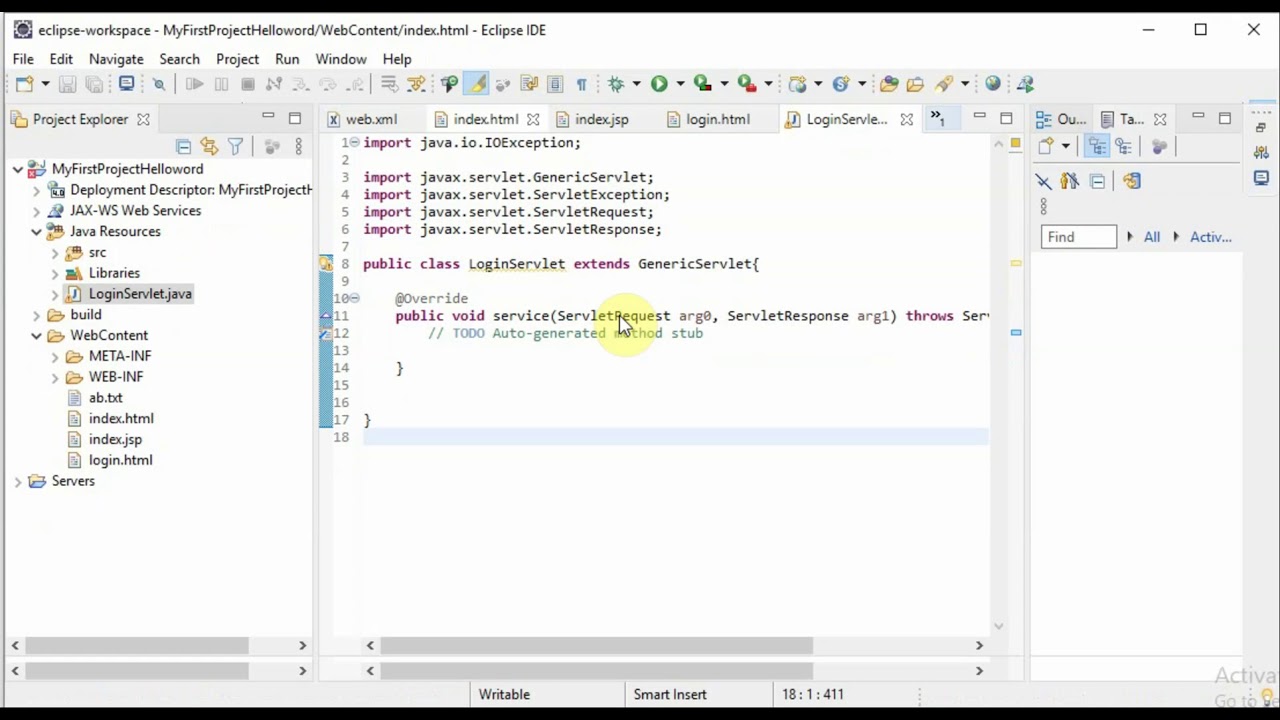Expand the Libraries node
Screen dimensions: 1280x720
point(55,273)
